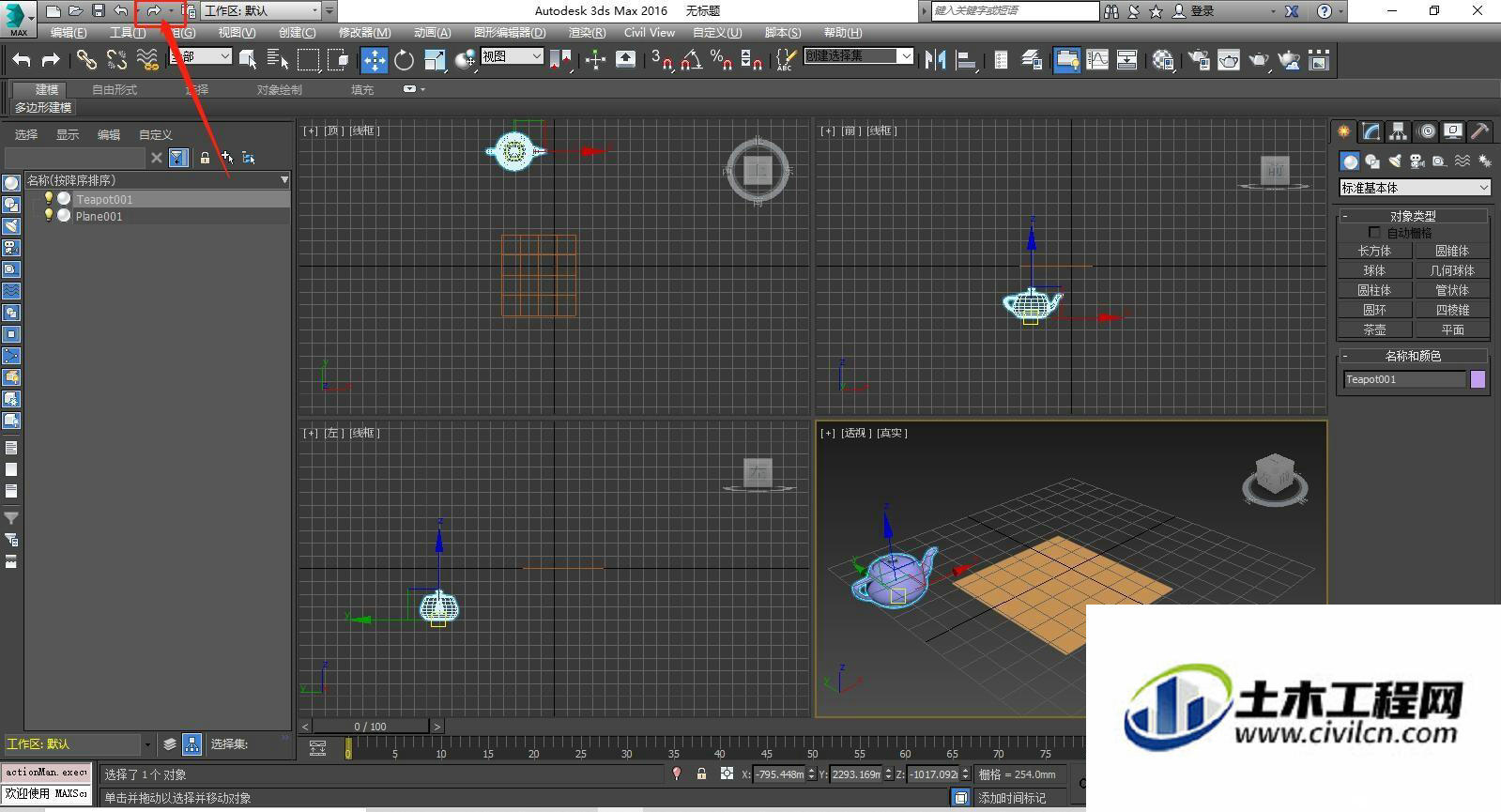Enable the 自动栅格 checkbox
Screen dimensions: 1501x812
(1374, 232)
